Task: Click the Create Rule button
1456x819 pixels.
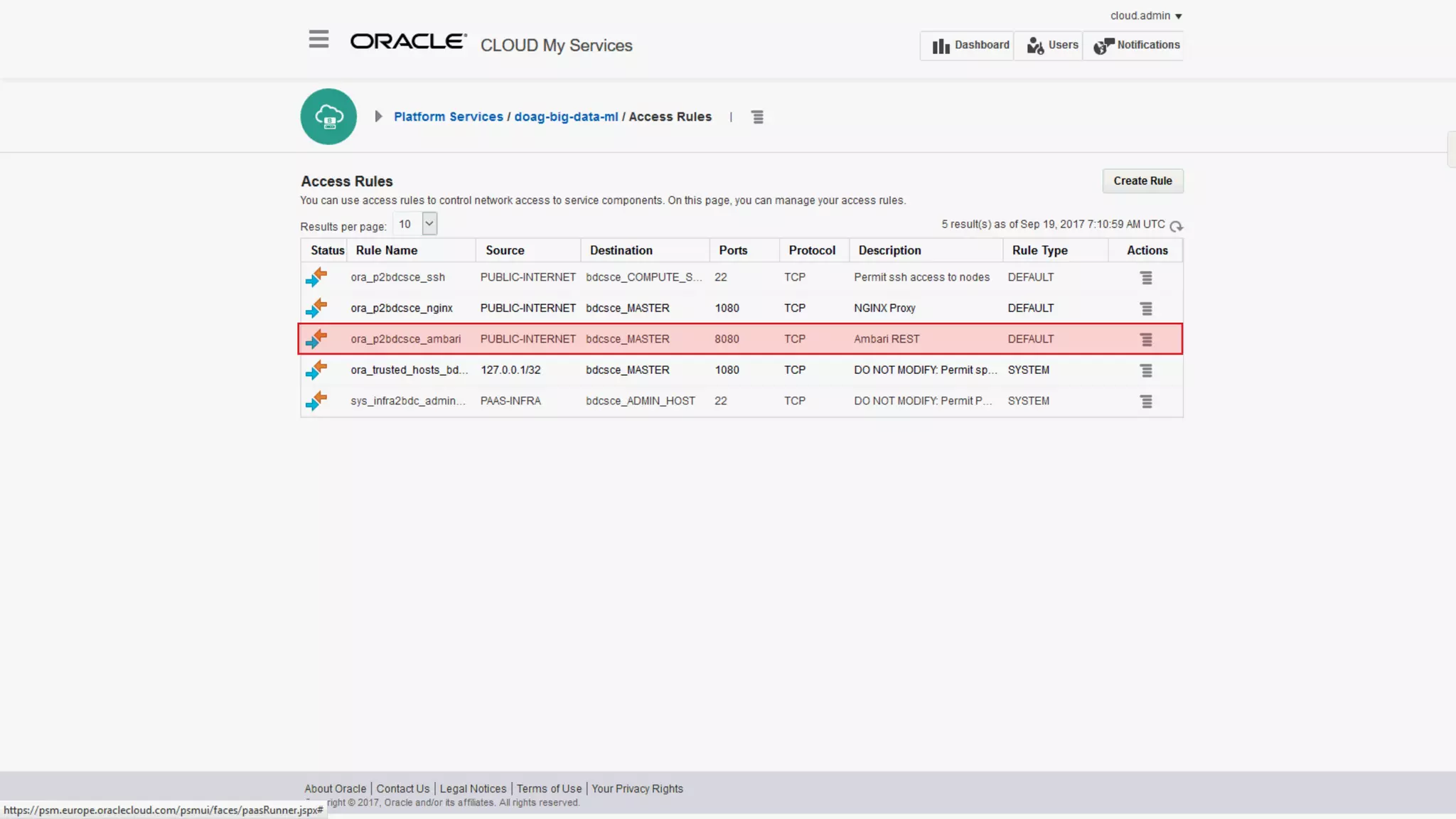Action: [x=1142, y=181]
